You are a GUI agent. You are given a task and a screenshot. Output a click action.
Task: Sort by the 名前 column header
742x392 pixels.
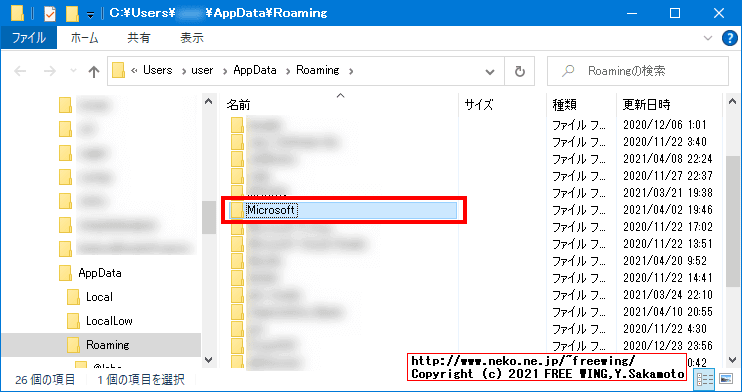point(238,105)
